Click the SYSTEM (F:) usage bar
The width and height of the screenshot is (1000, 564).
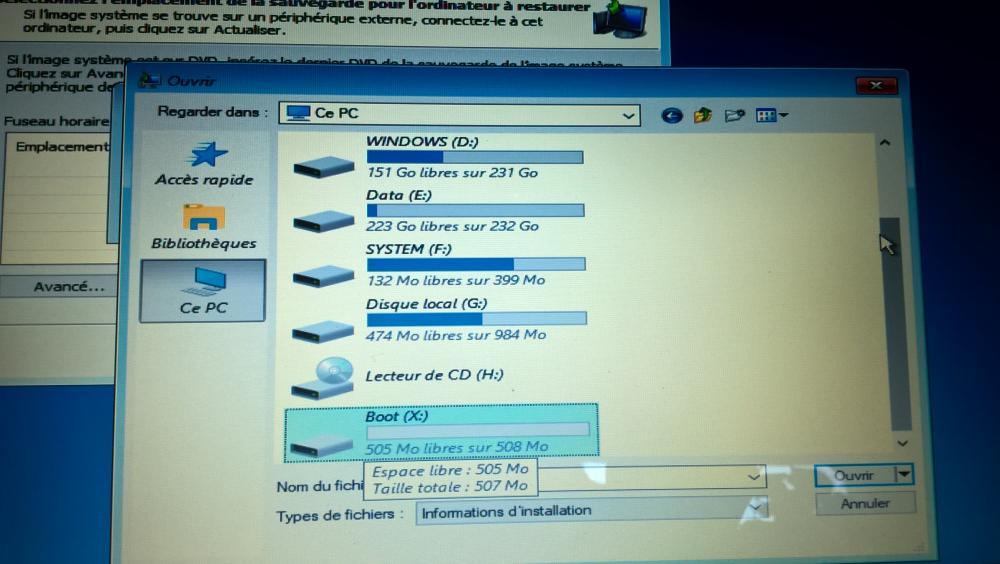click(476, 264)
